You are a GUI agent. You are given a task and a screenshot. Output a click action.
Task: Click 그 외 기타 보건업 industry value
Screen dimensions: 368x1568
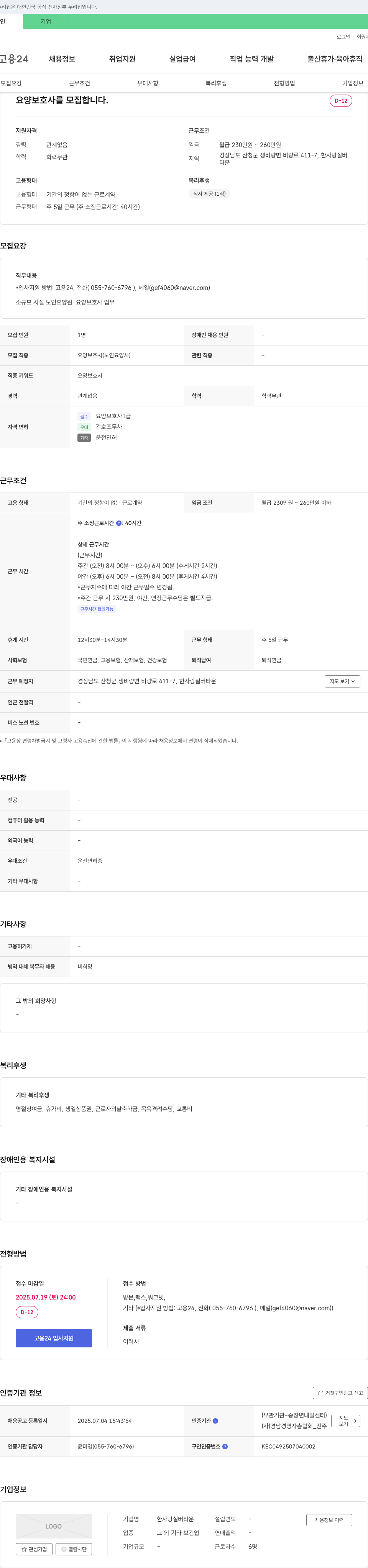click(x=178, y=1533)
